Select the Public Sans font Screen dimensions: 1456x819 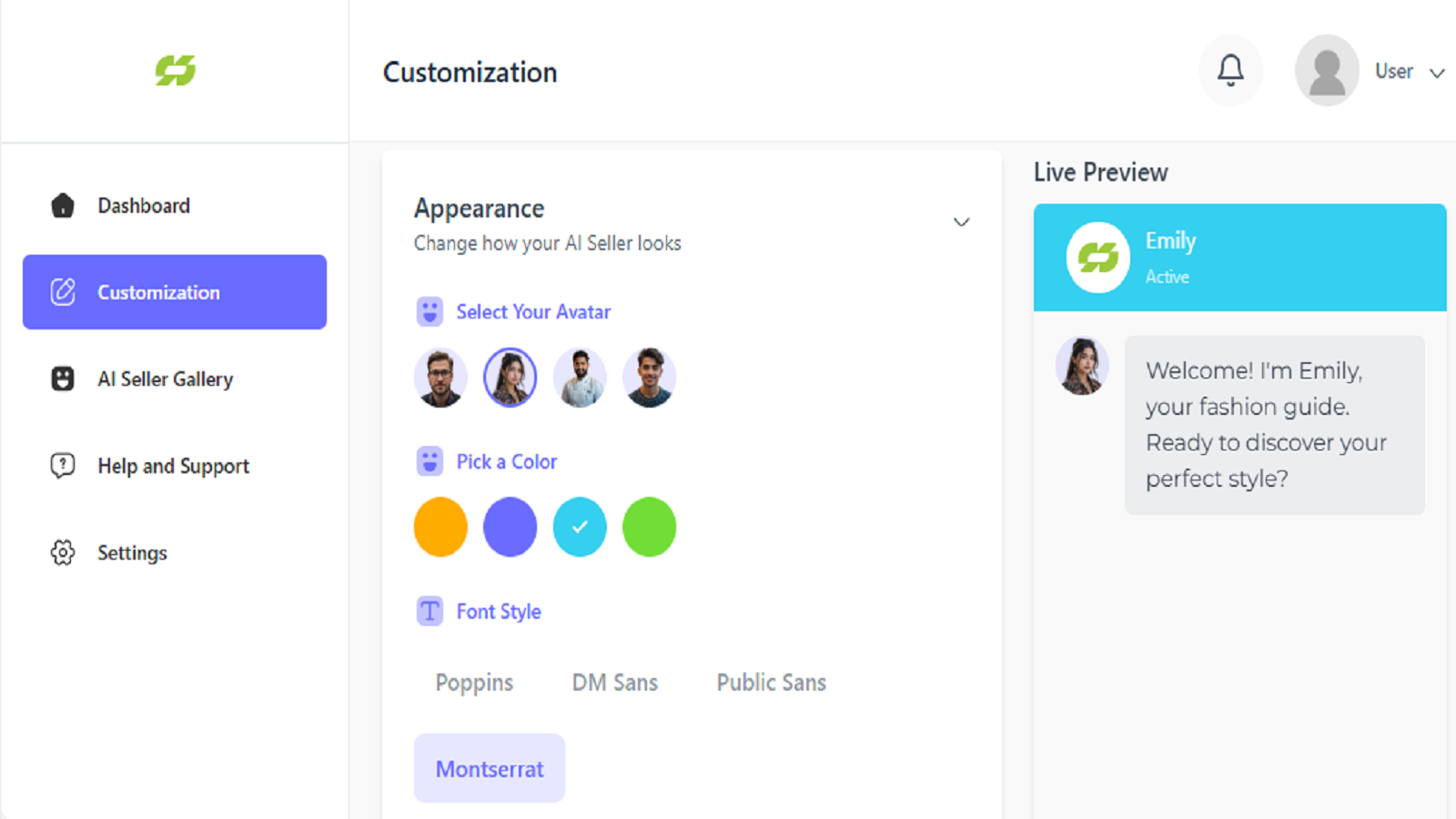[772, 682]
